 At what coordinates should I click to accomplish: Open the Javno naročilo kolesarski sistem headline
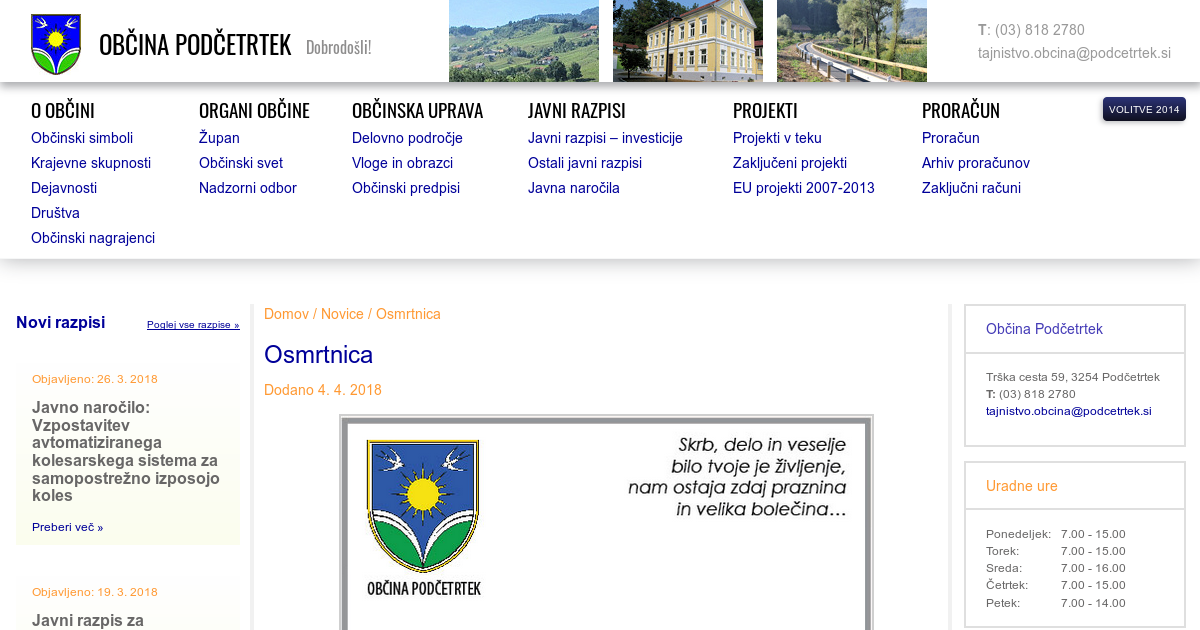[125, 451]
